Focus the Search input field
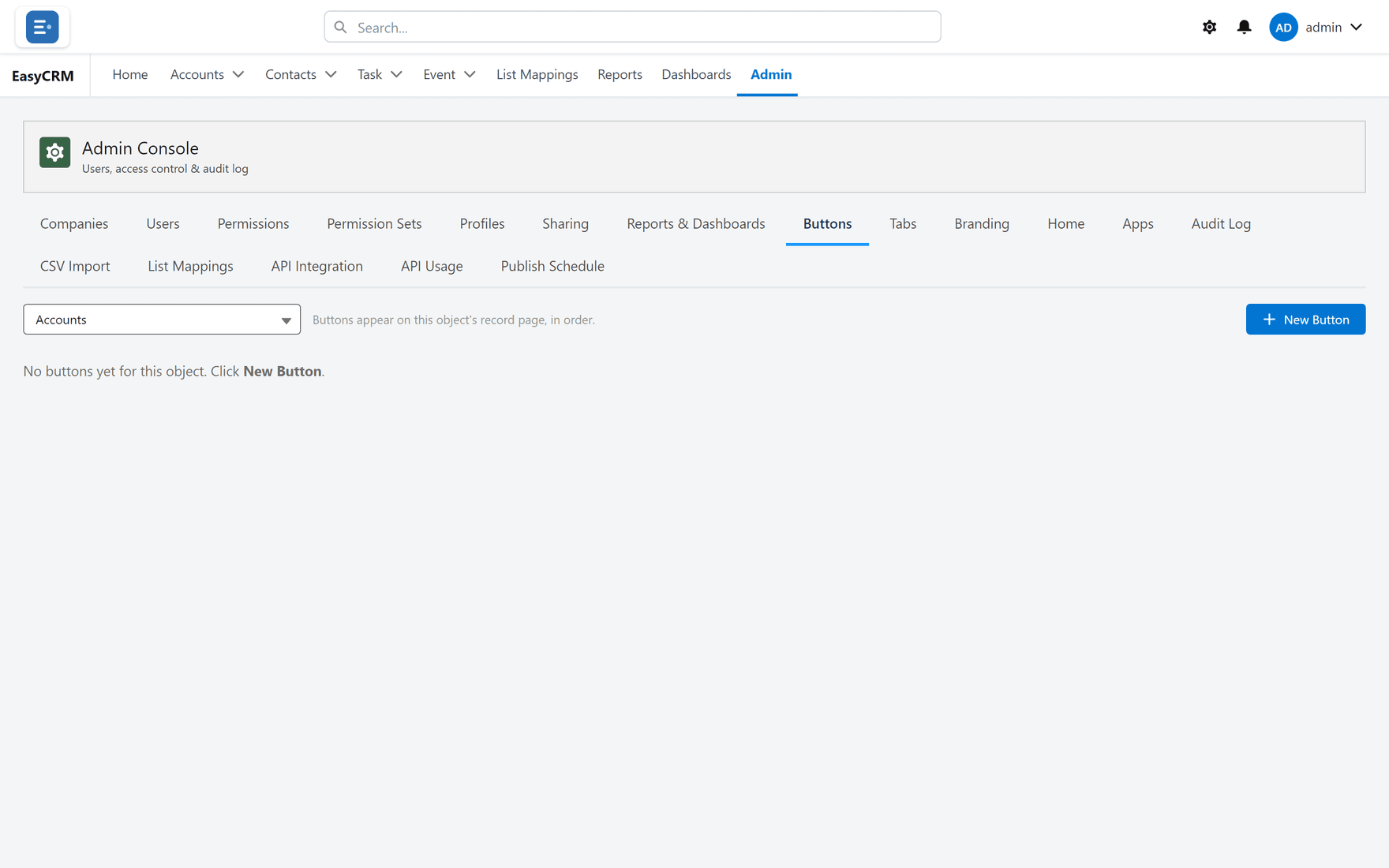1389x868 pixels. (x=632, y=27)
